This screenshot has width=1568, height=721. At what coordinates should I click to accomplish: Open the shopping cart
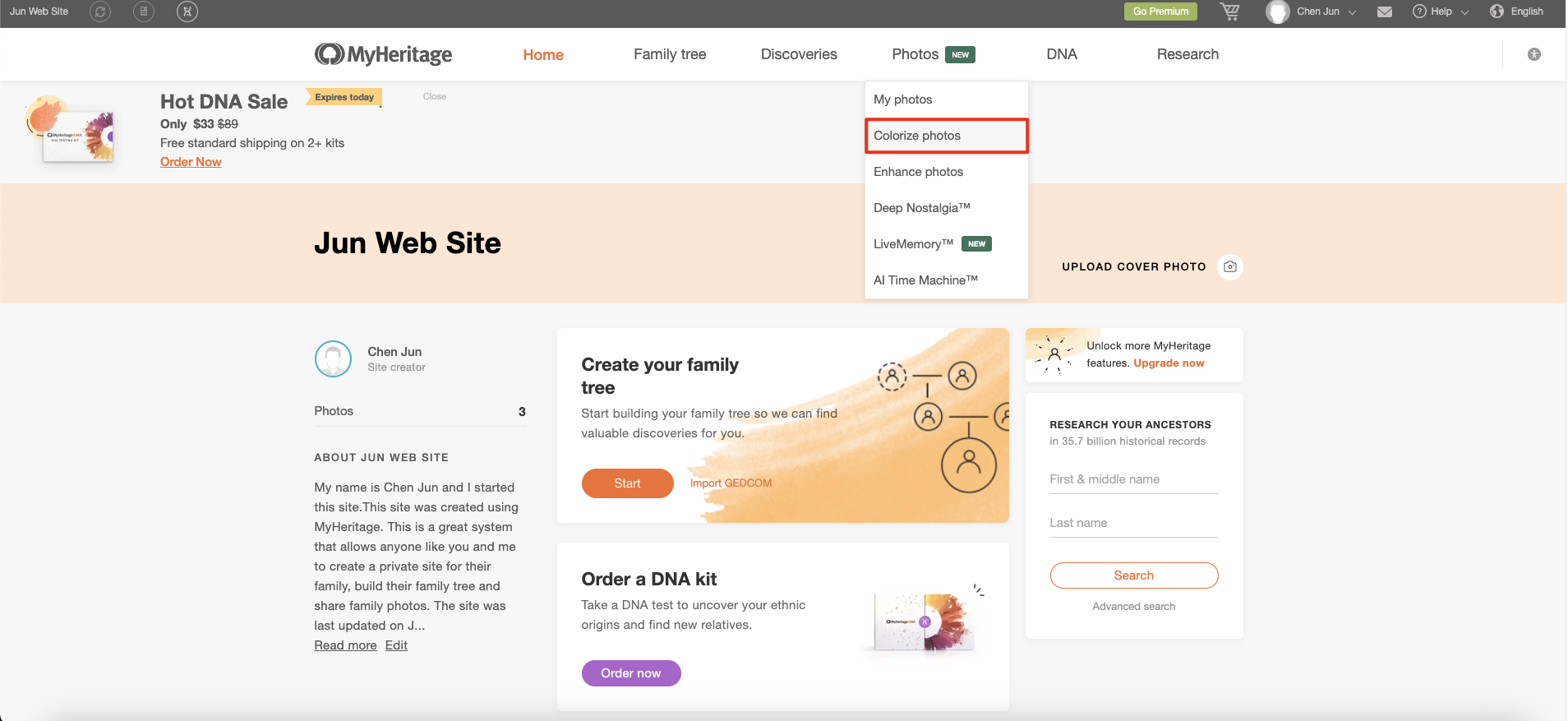[x=1229, y=12]
